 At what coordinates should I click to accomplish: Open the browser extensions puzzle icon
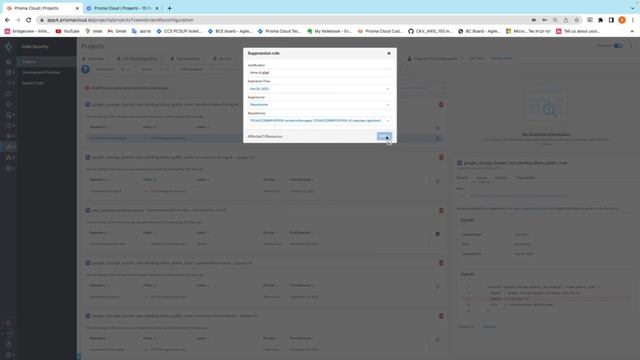tap(600, 20)
